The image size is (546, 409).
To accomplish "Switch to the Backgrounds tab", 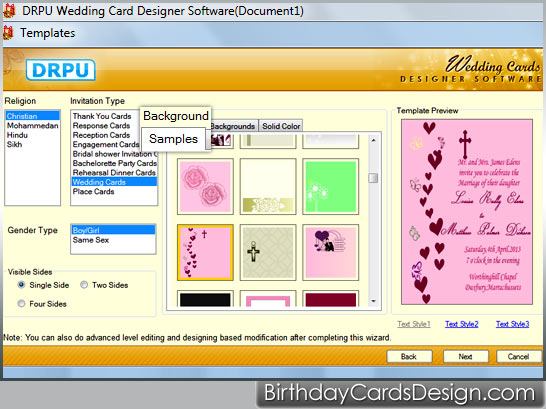I will (x=233, y=126).
